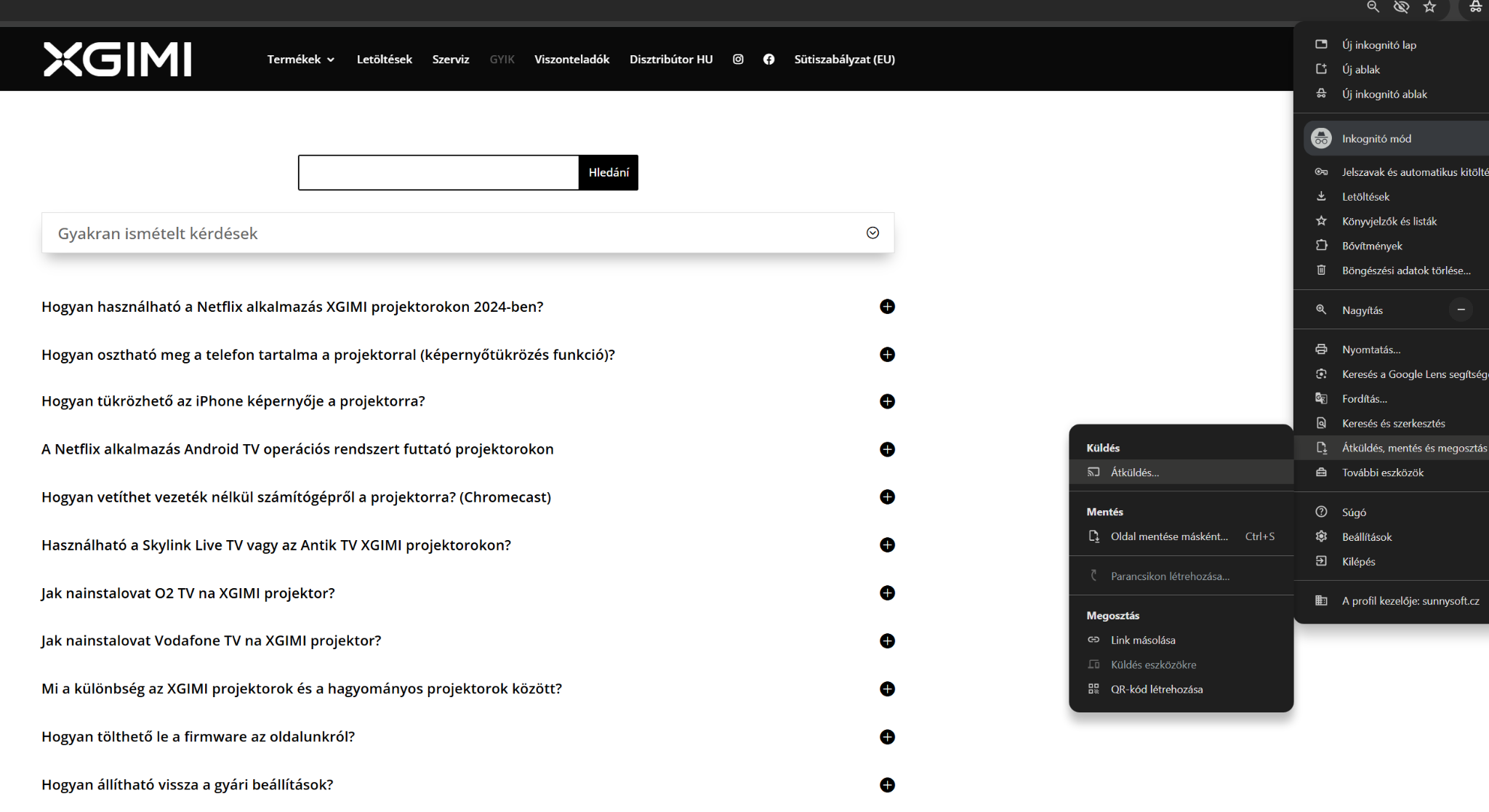This screenshot has height=812, width=1489.
Task: Expand the hagyományos projektorok question
Action: point(887,689)
